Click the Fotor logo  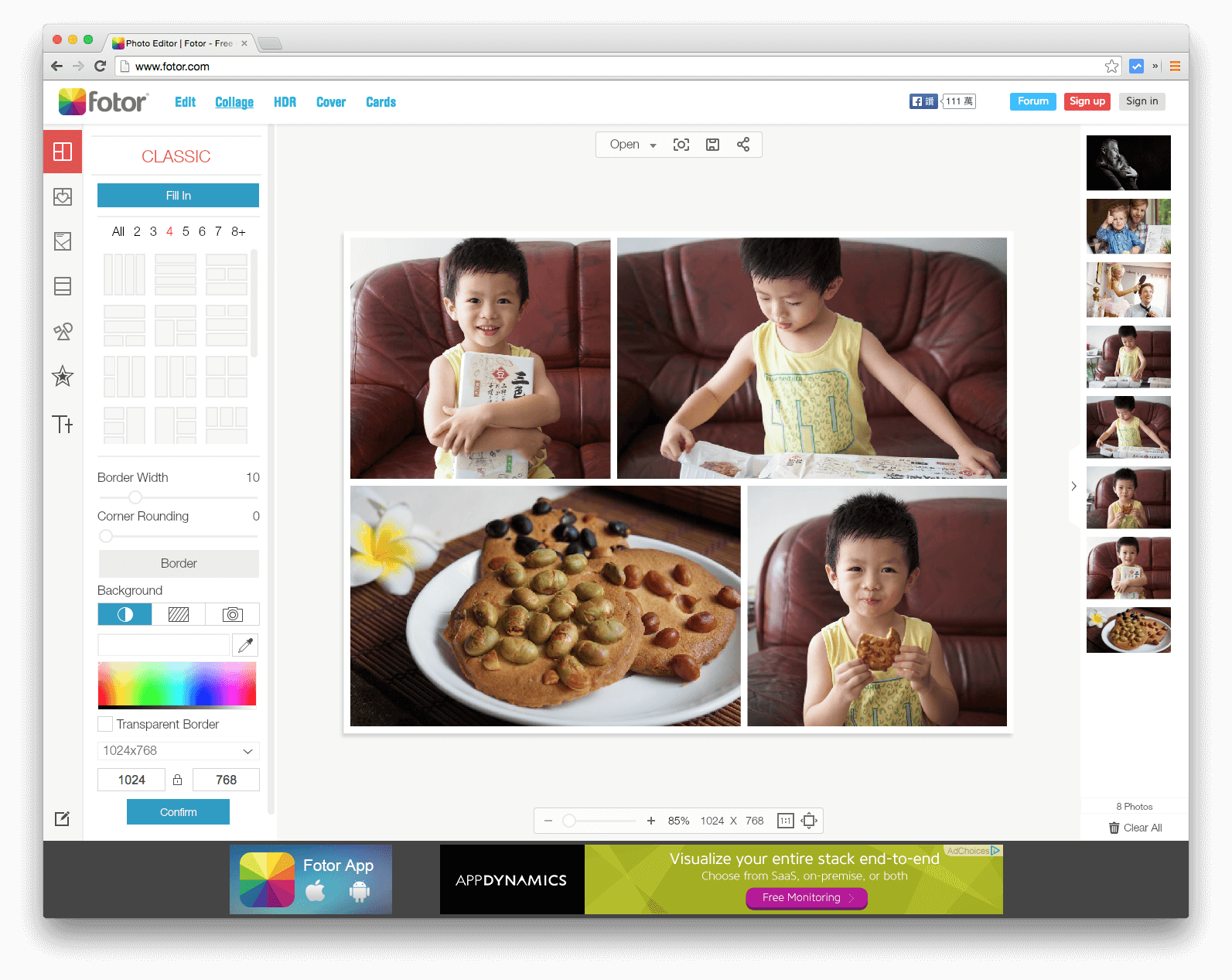104,101
